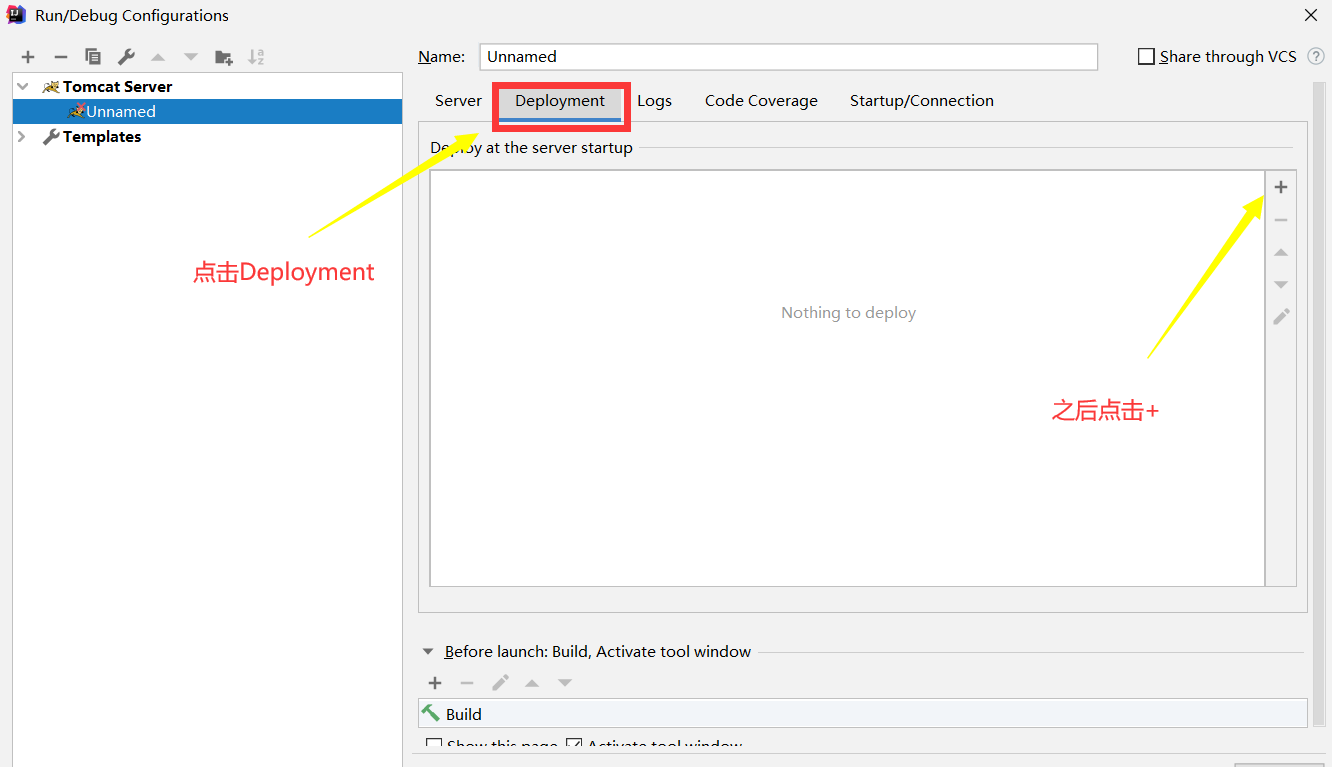The width and height of the screenshot is (1332, 767).
Task: Open help next to Share through VCS
Action: [x=1316, y=57]
